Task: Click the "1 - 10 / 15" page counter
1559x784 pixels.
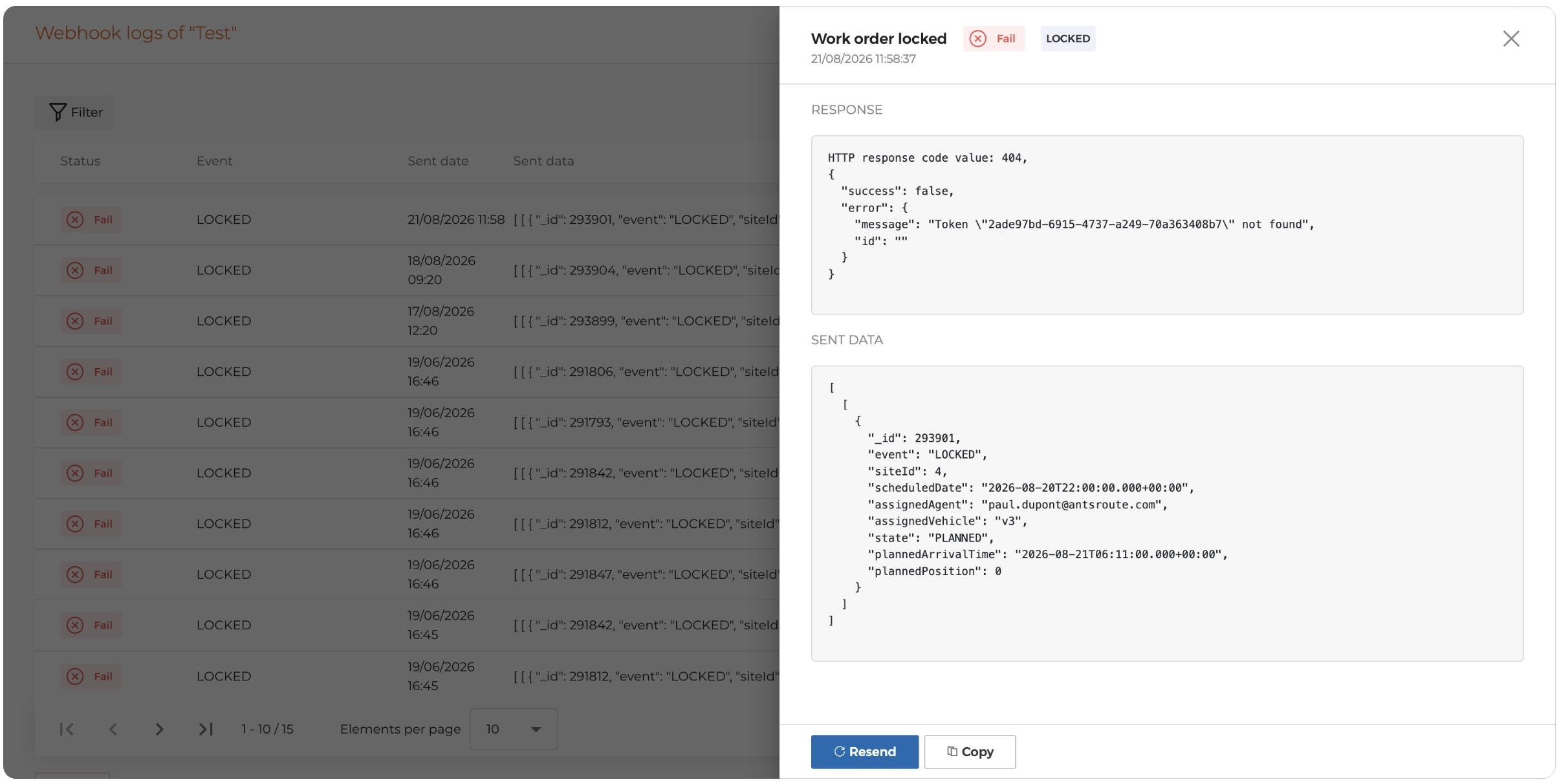Action: [267, 729]
